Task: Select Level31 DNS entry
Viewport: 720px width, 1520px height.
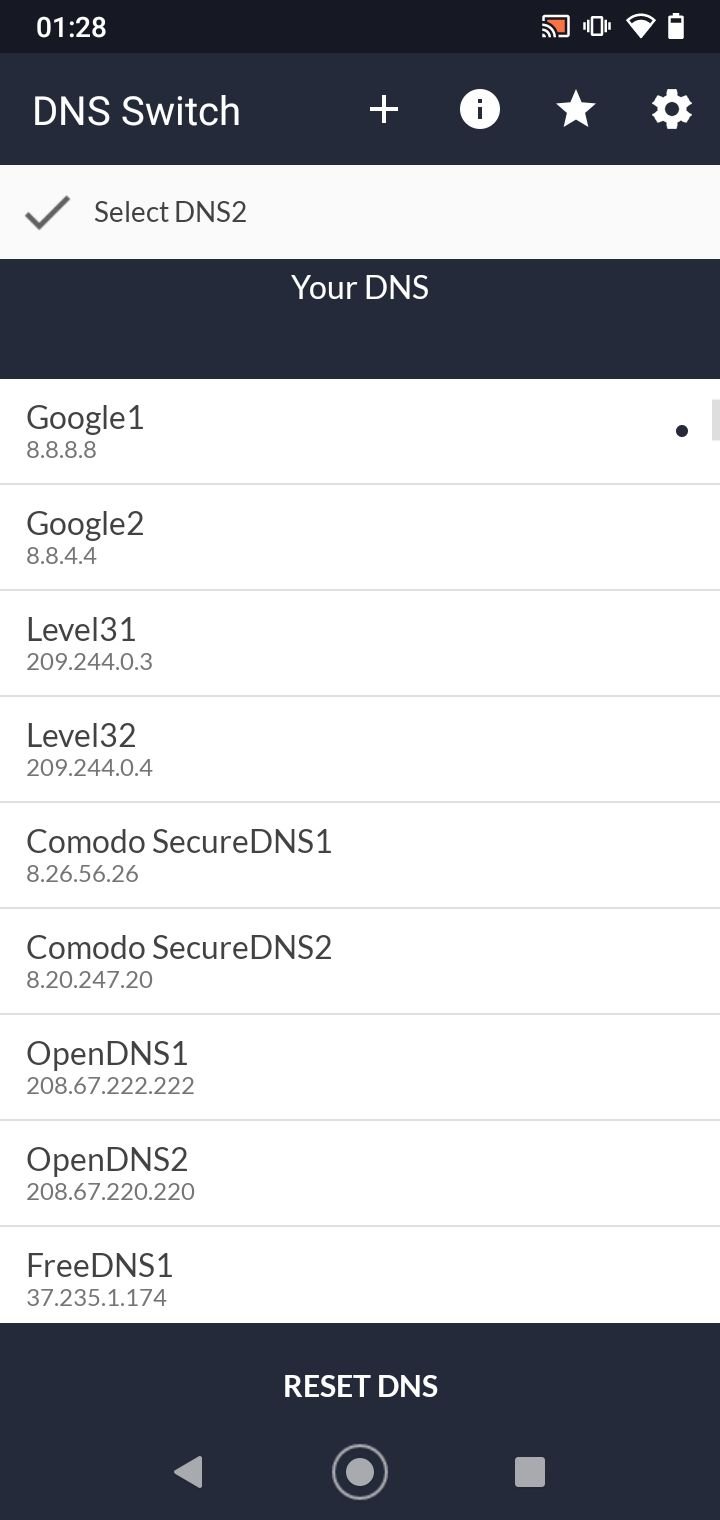Action: point(360,643)
